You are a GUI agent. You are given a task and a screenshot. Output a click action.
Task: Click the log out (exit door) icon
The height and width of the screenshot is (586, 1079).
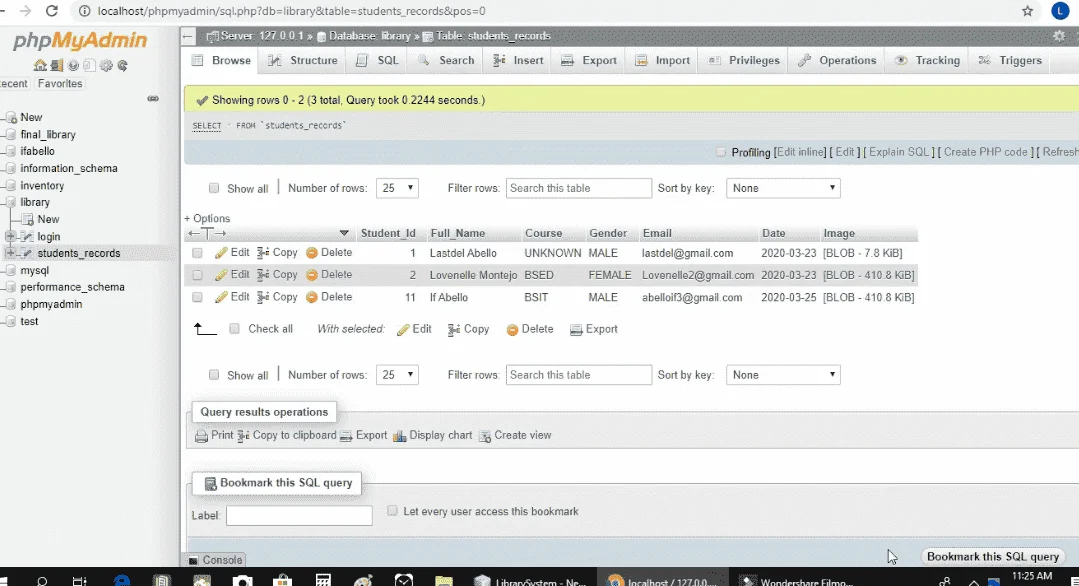tap(56, 65)
